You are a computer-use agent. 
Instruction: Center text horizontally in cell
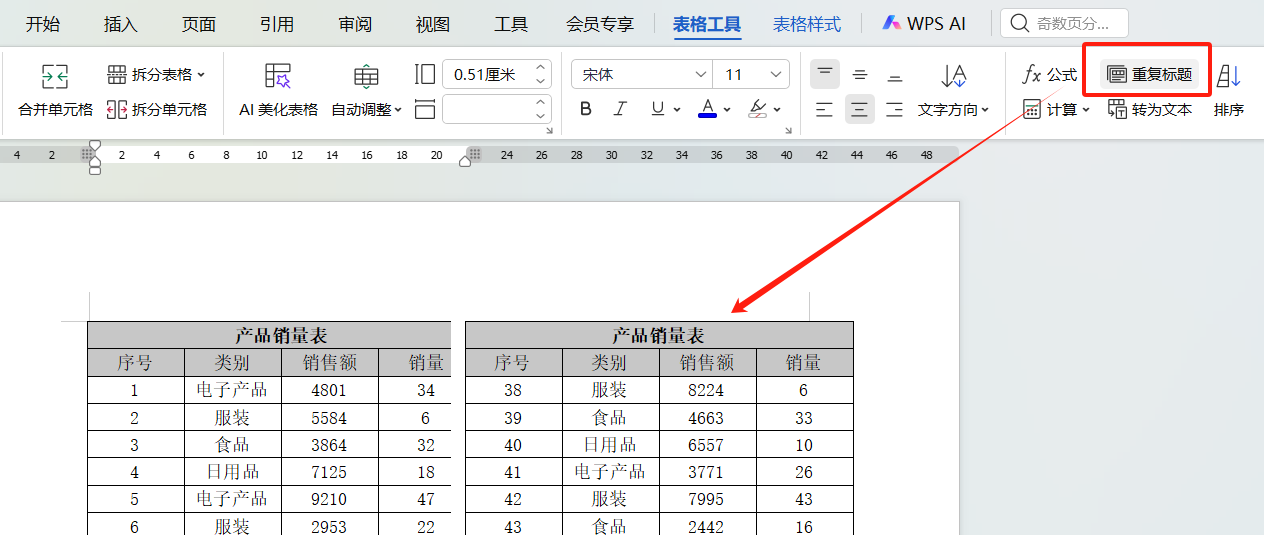860,109
